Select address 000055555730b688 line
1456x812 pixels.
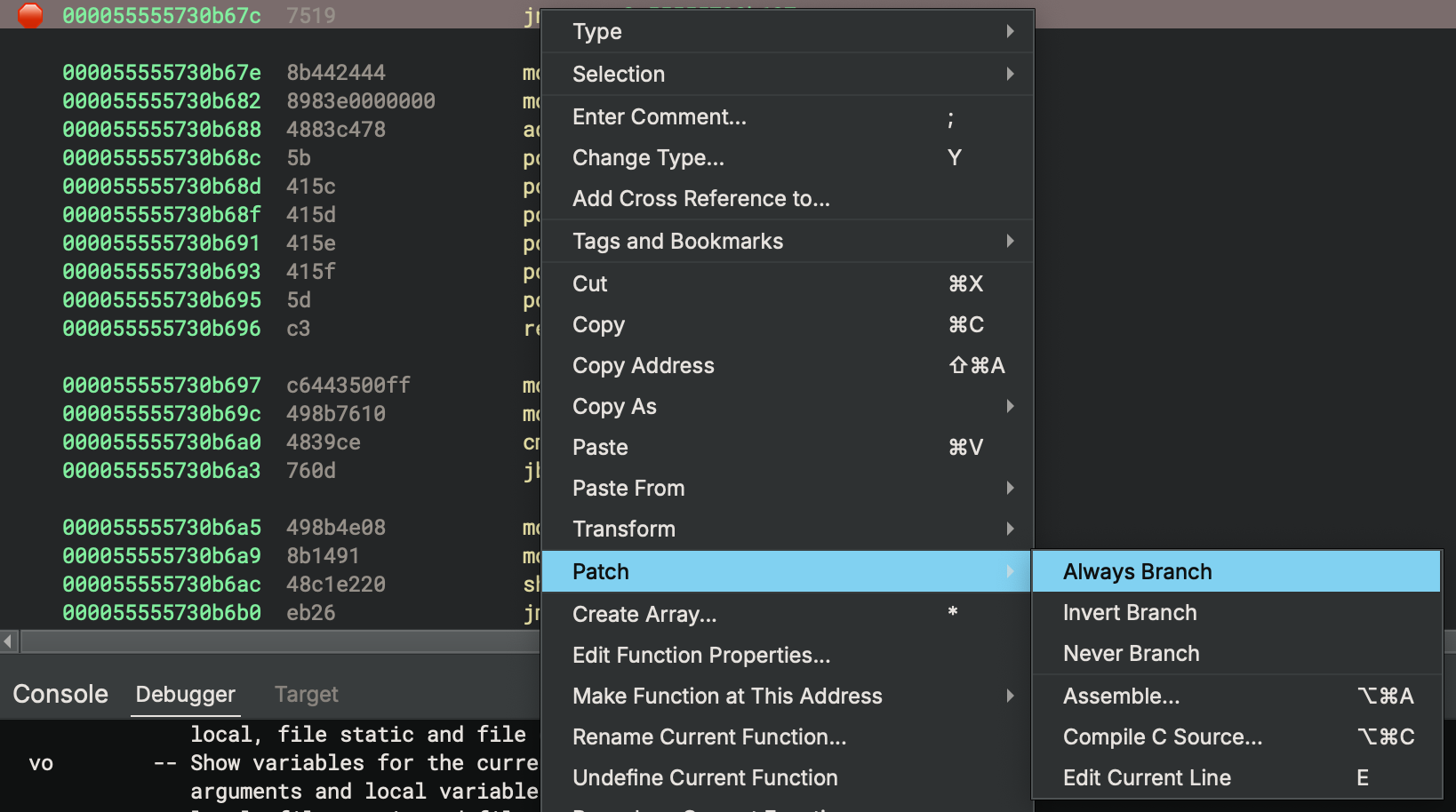[x=162, y=130]
